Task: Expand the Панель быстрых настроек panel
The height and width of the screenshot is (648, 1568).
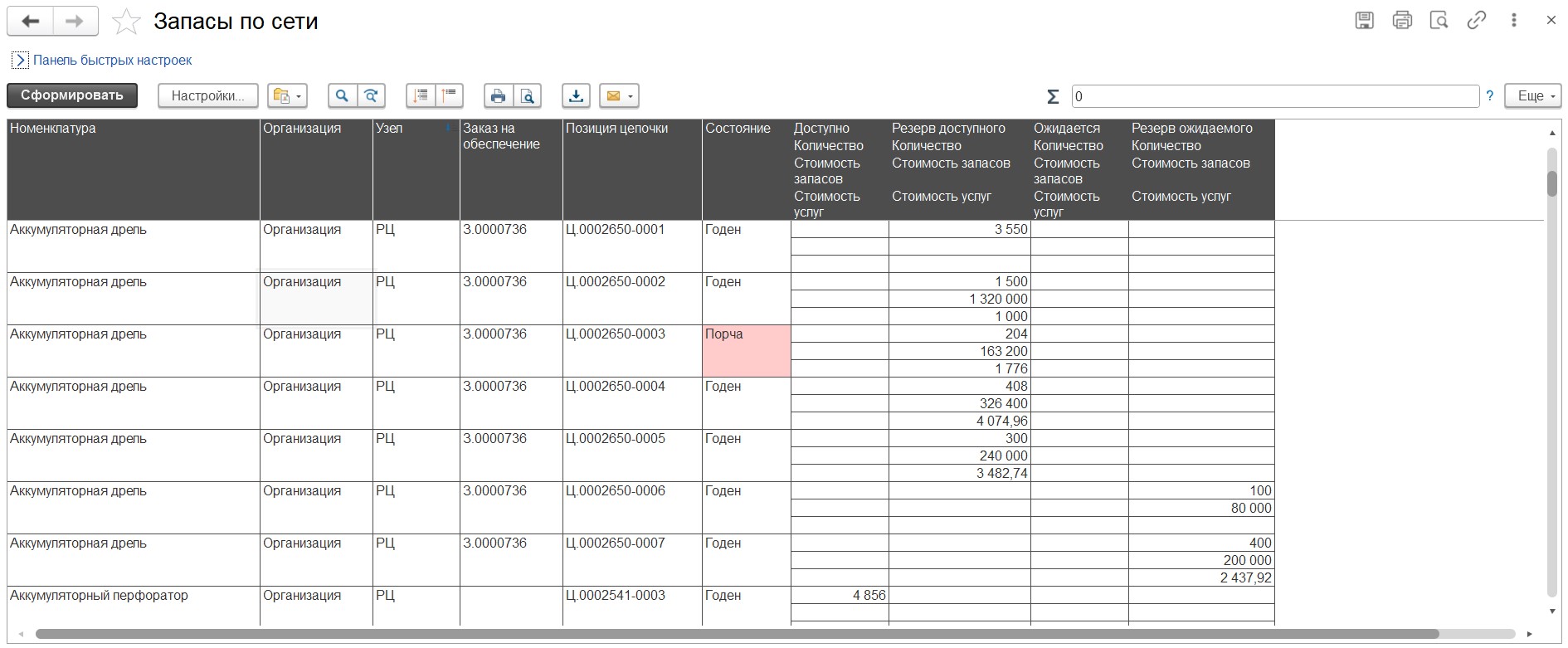Action: 20,60
